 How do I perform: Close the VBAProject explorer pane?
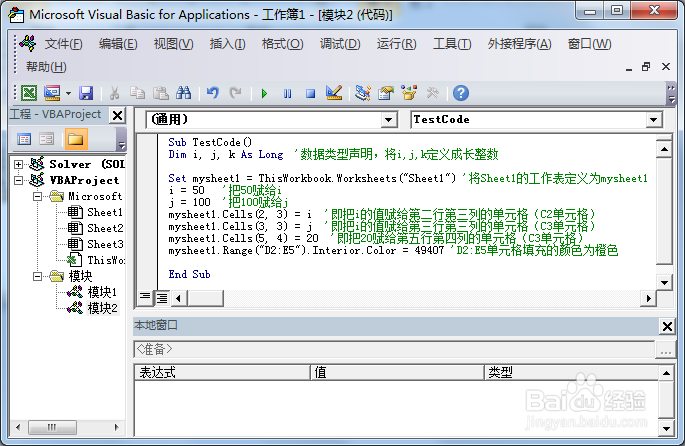(117, 115)
